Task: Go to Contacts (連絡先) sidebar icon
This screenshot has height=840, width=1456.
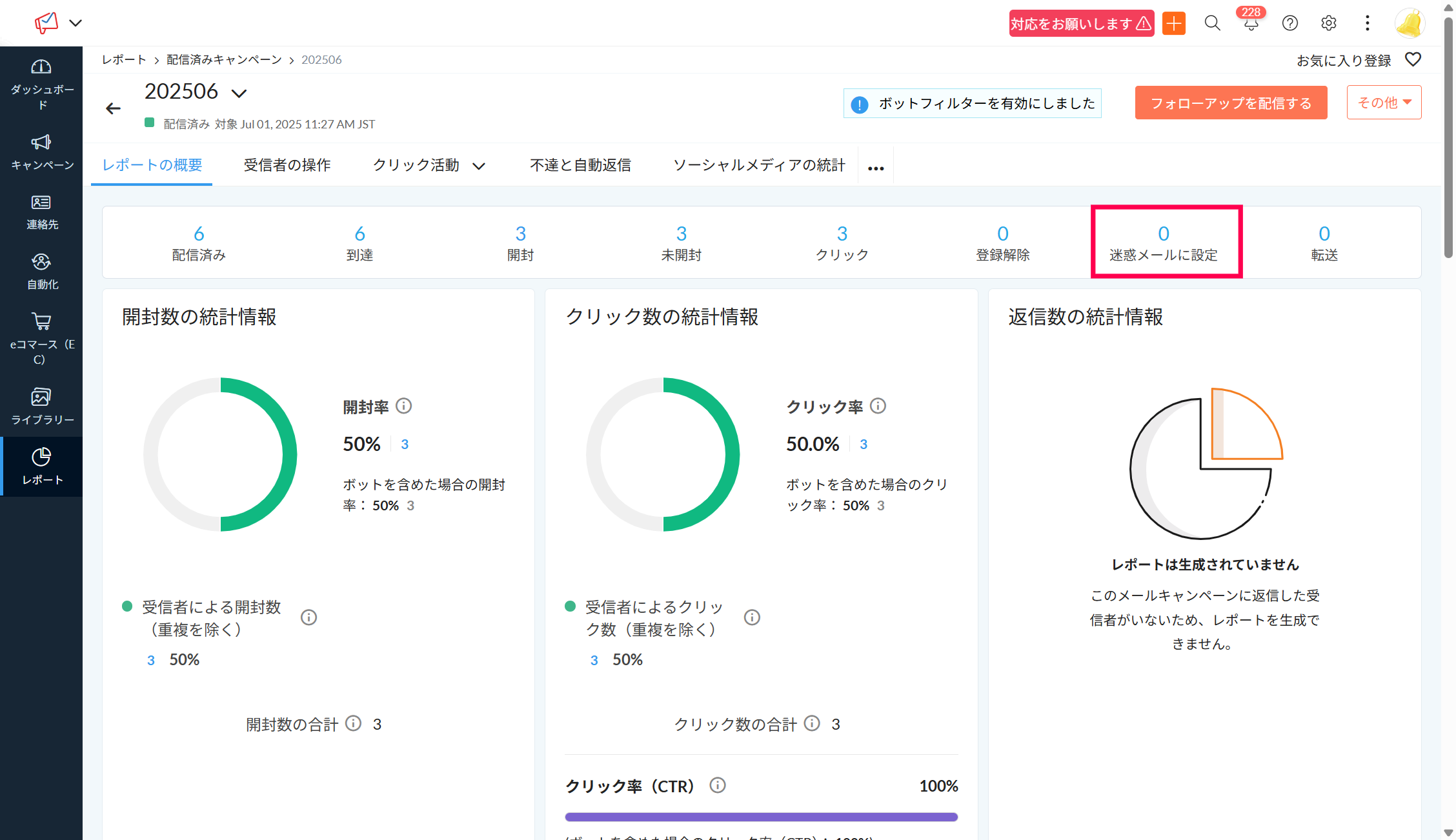Action: click(41, 203)
